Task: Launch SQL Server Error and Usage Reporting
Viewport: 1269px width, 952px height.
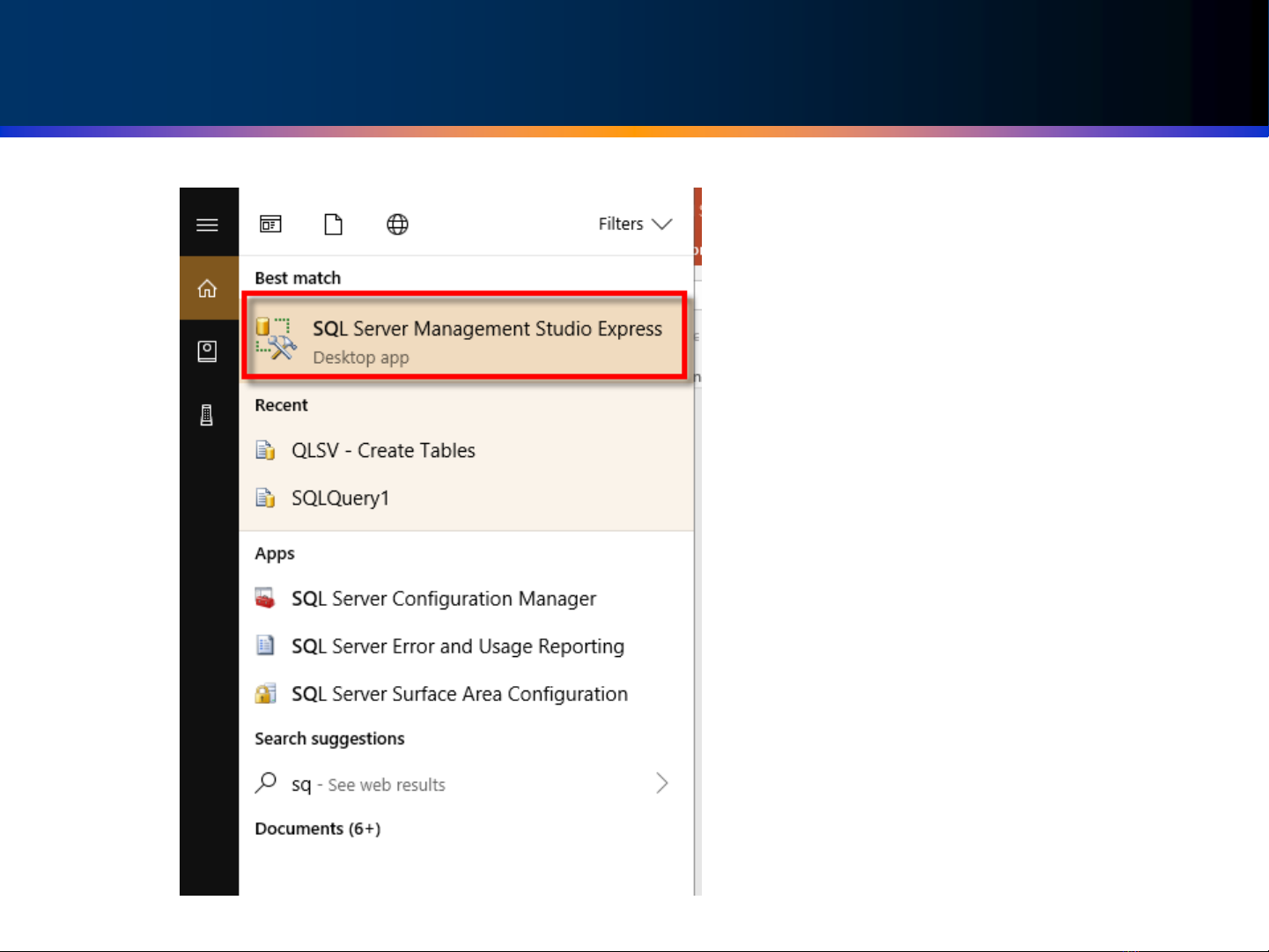Action: click(466, 646)
